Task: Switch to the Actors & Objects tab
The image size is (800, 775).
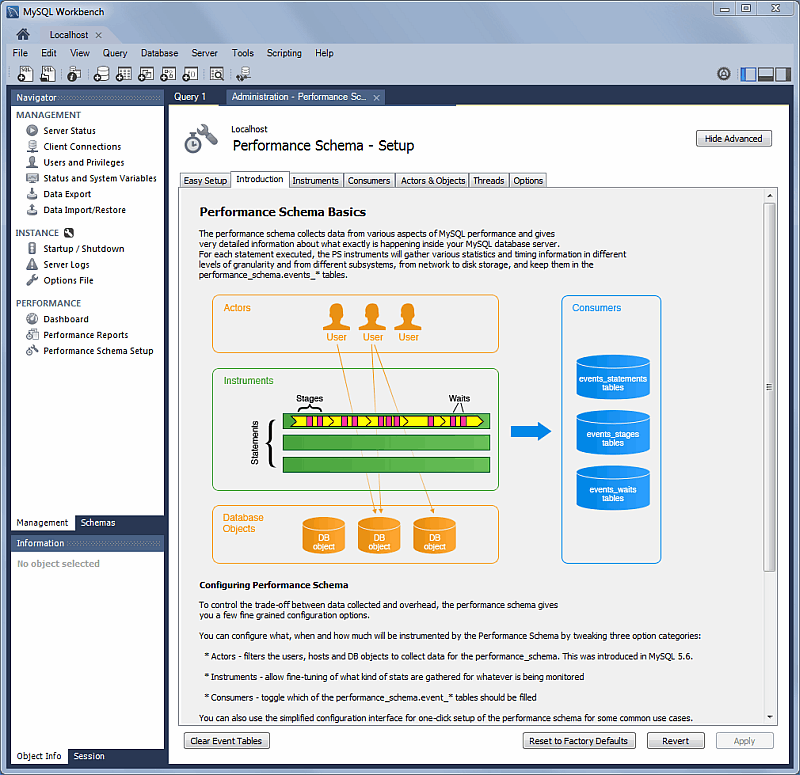Action: (x=433, y=181)
